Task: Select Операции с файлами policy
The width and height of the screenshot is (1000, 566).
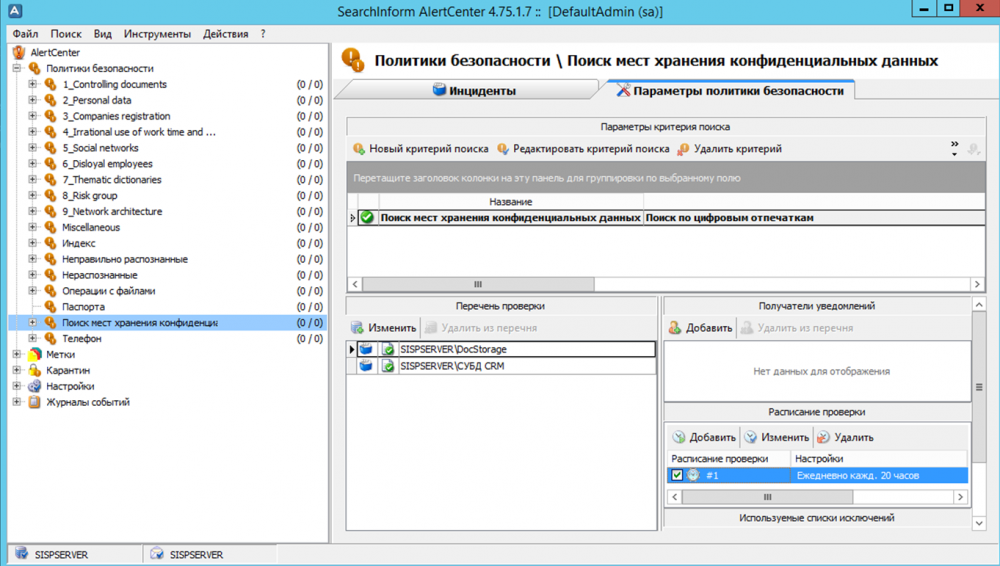Action: click(x=108, y=291)
